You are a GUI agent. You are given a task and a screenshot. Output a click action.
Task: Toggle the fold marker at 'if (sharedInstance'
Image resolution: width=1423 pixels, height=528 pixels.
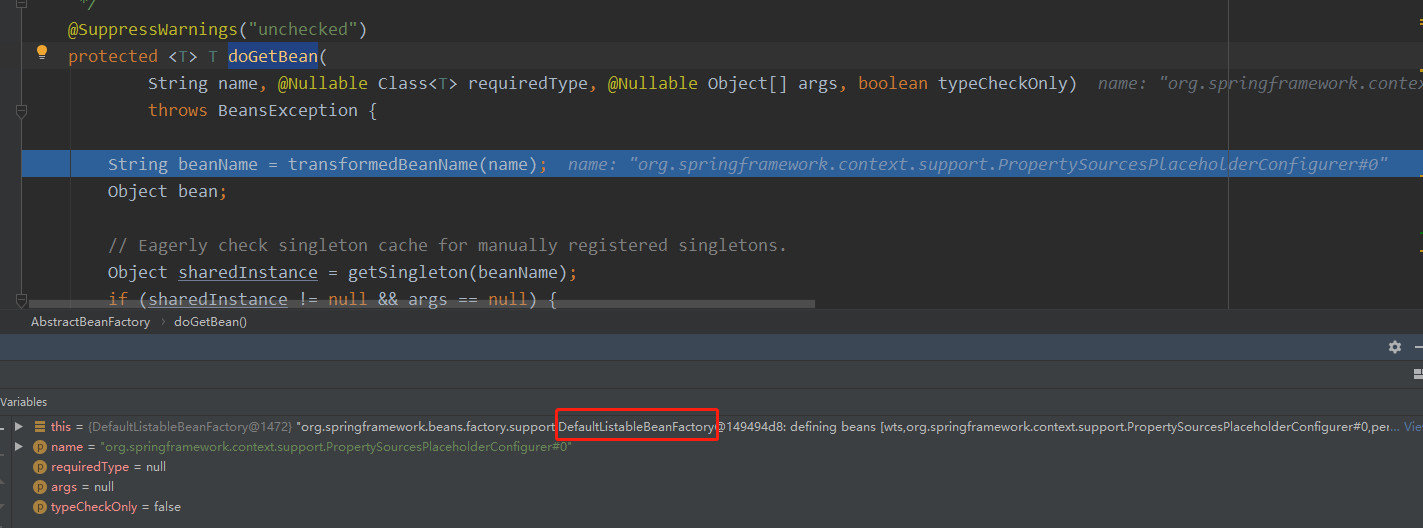[x=21, y=299]
